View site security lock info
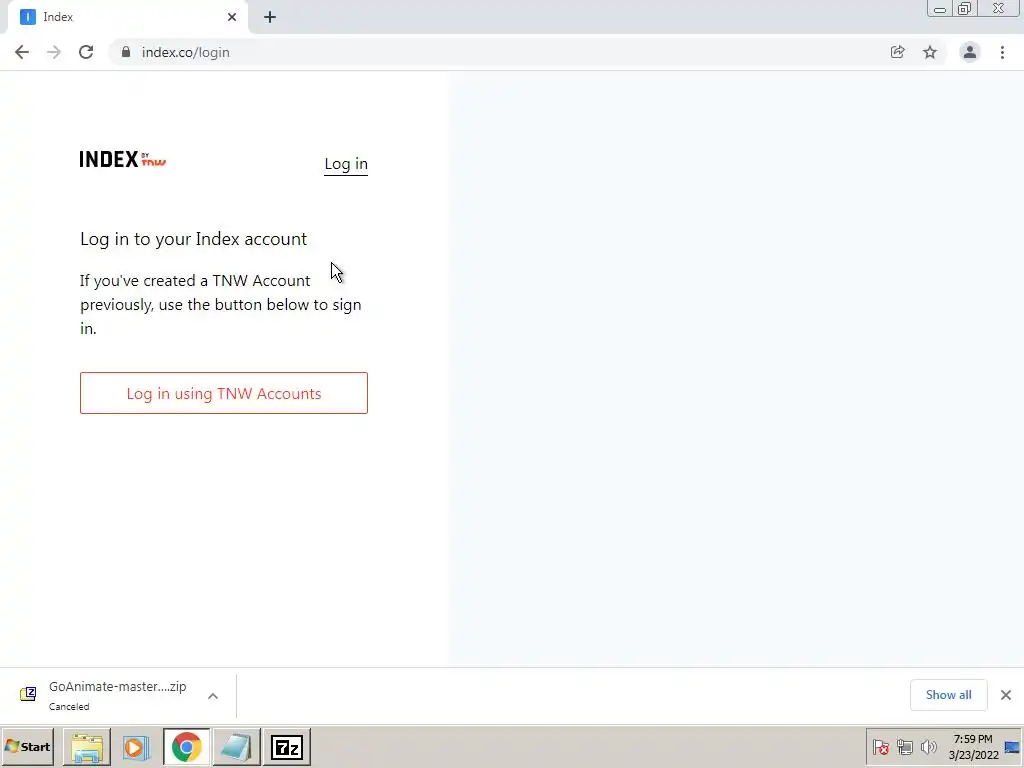 (x=126, y=52)
